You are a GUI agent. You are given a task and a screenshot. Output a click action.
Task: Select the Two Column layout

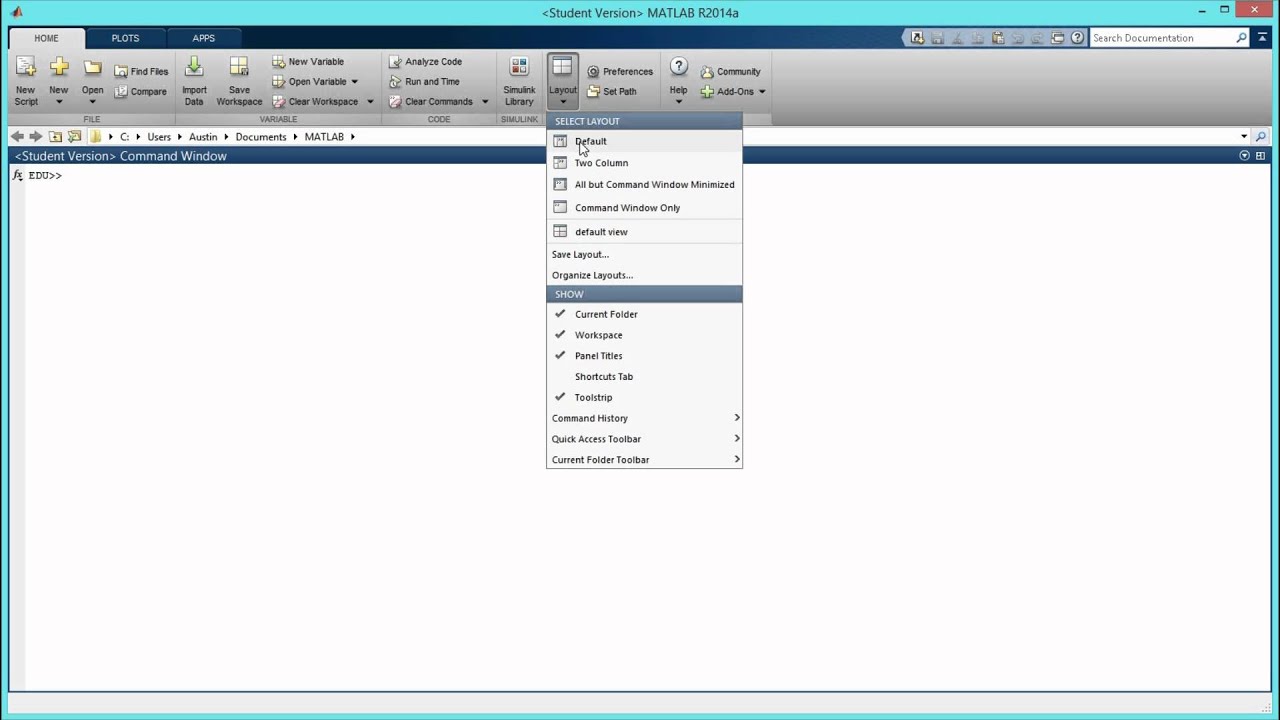[644, 163]
